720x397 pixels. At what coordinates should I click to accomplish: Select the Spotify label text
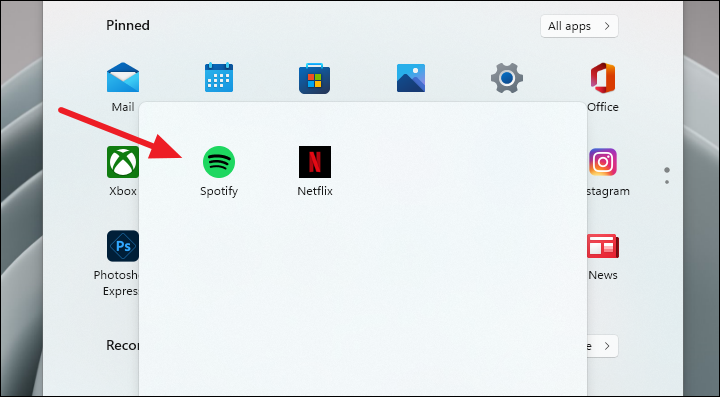coord(219,191)
